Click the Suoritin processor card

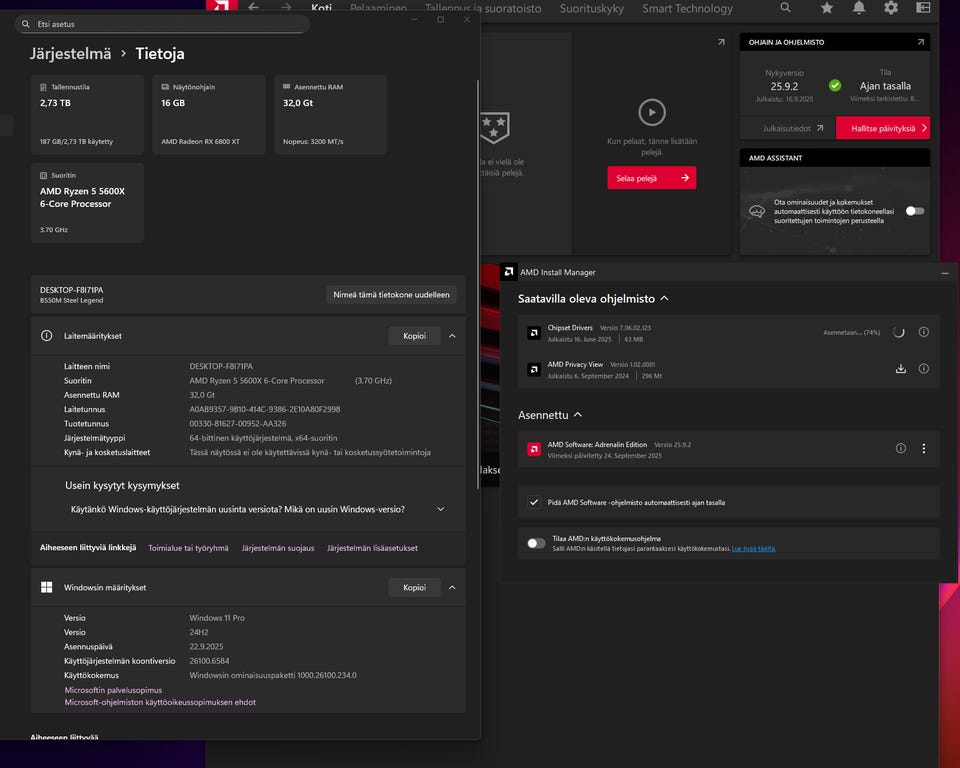[88, 203]
